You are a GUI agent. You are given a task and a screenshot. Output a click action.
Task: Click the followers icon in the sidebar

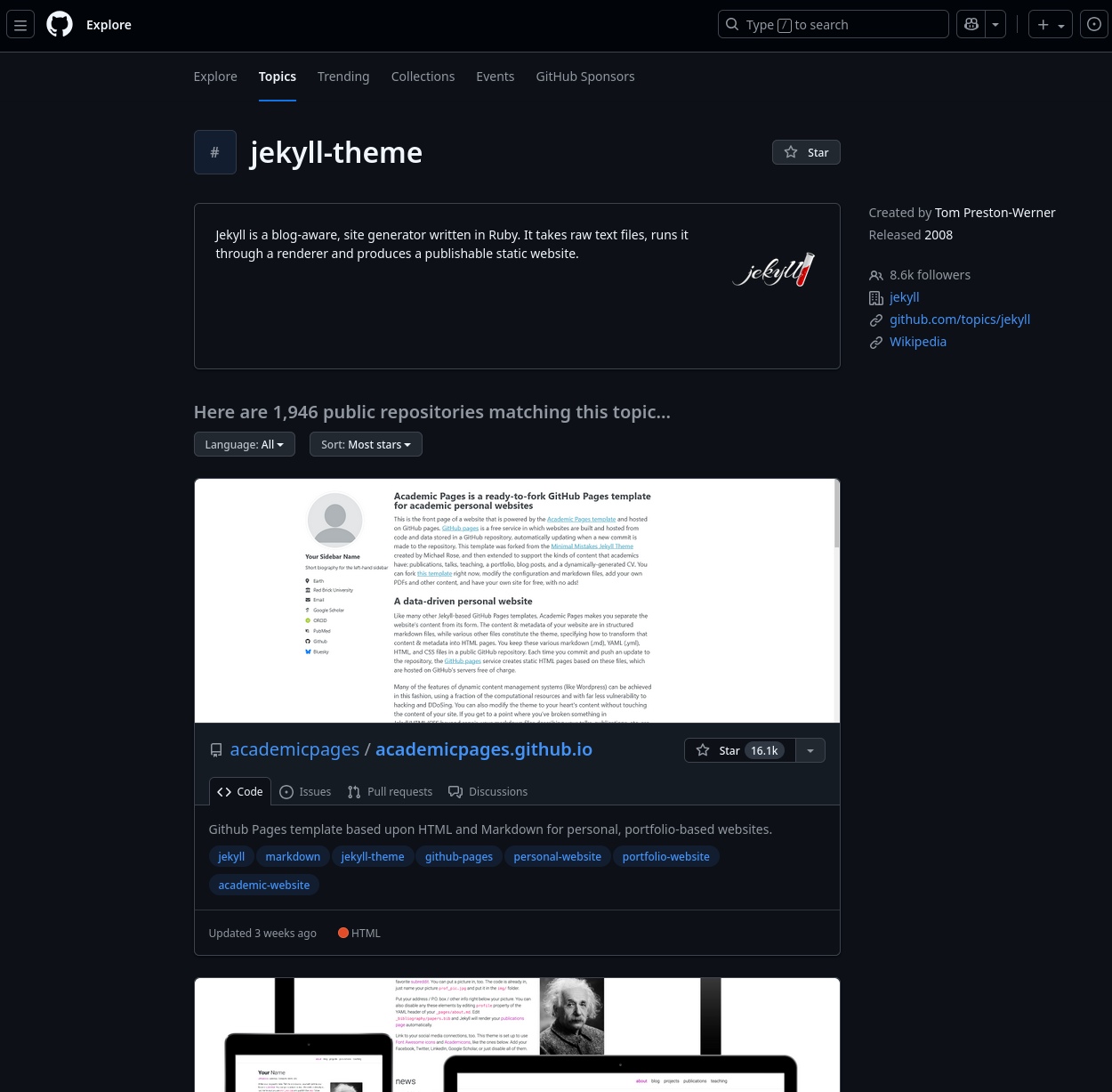point(876,275)
